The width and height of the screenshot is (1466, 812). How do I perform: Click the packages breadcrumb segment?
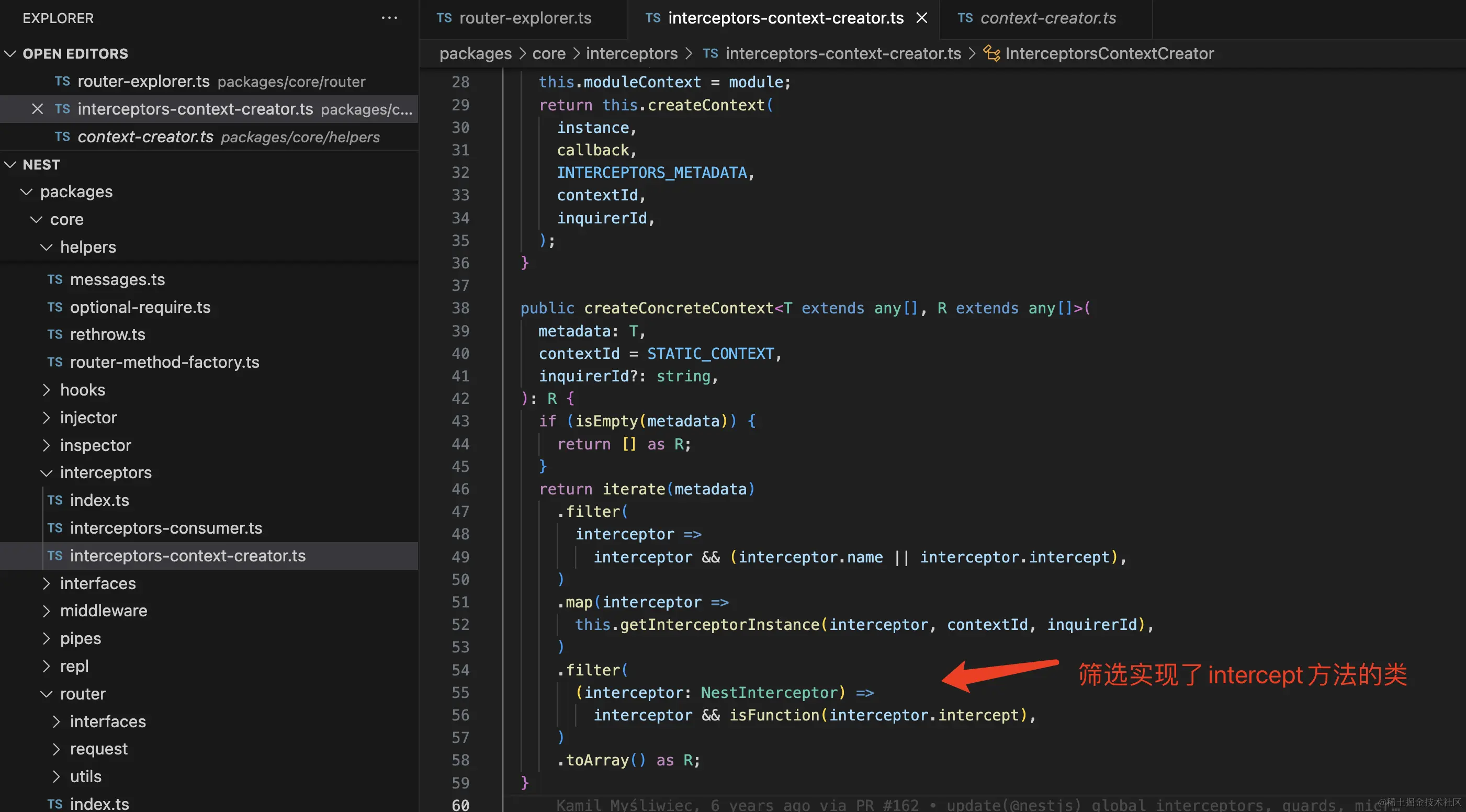tap(476, 53)
